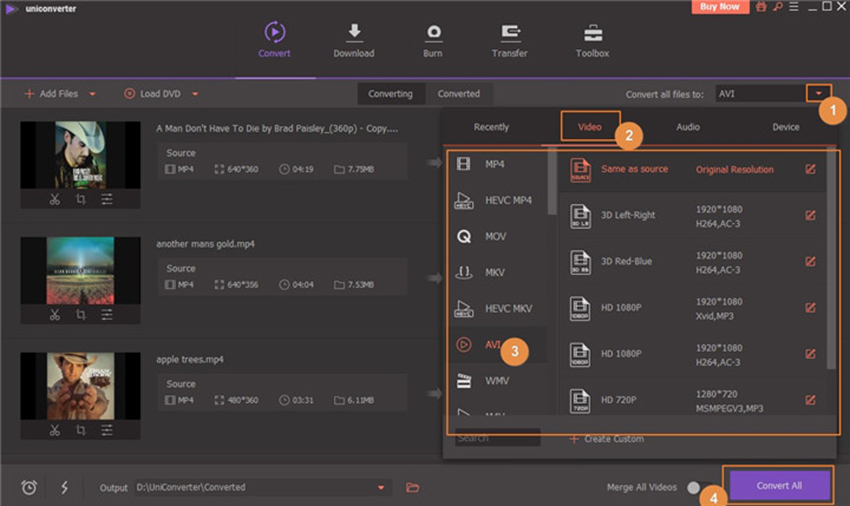Open the hamburger menu in title bar
The image size is (850, 506).
(794, 7)
